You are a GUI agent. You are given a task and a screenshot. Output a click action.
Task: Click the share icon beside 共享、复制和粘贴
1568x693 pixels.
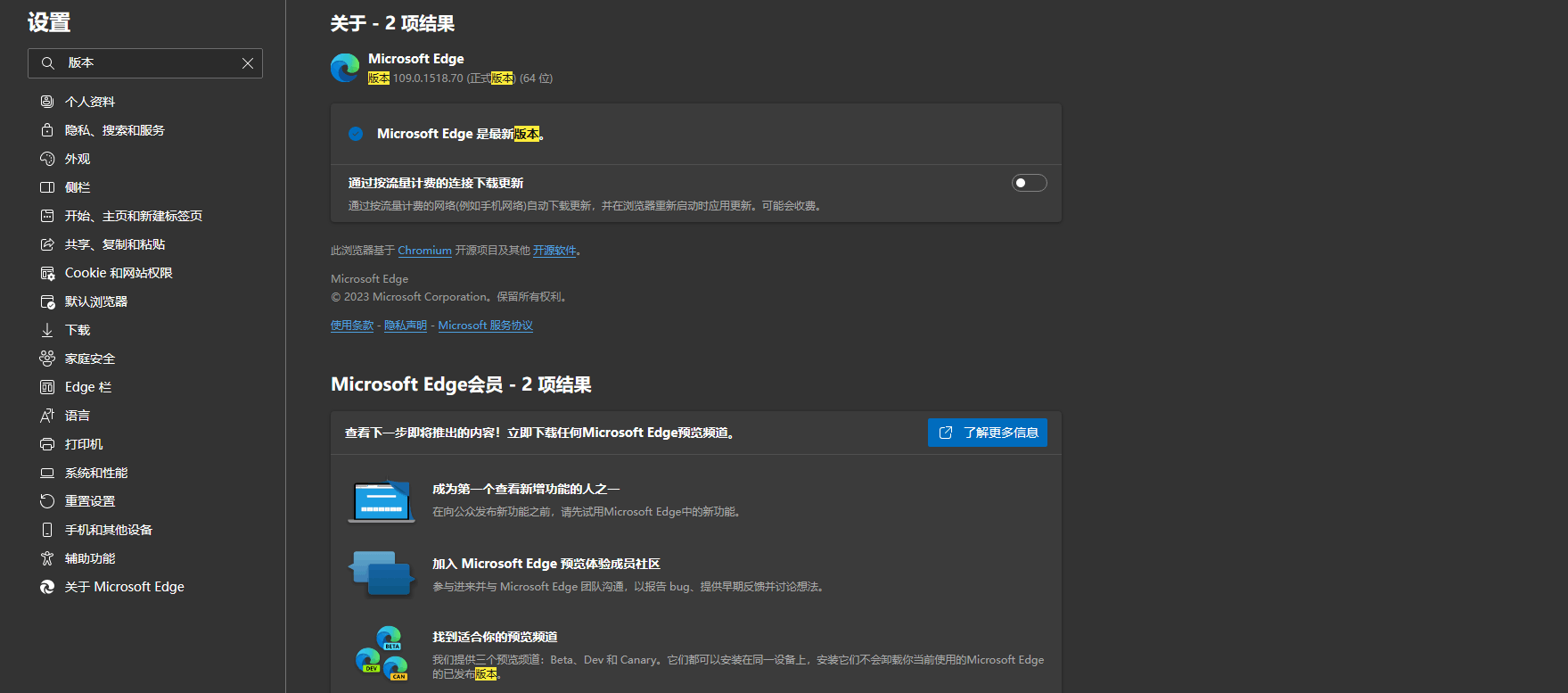tap(47, 244)
